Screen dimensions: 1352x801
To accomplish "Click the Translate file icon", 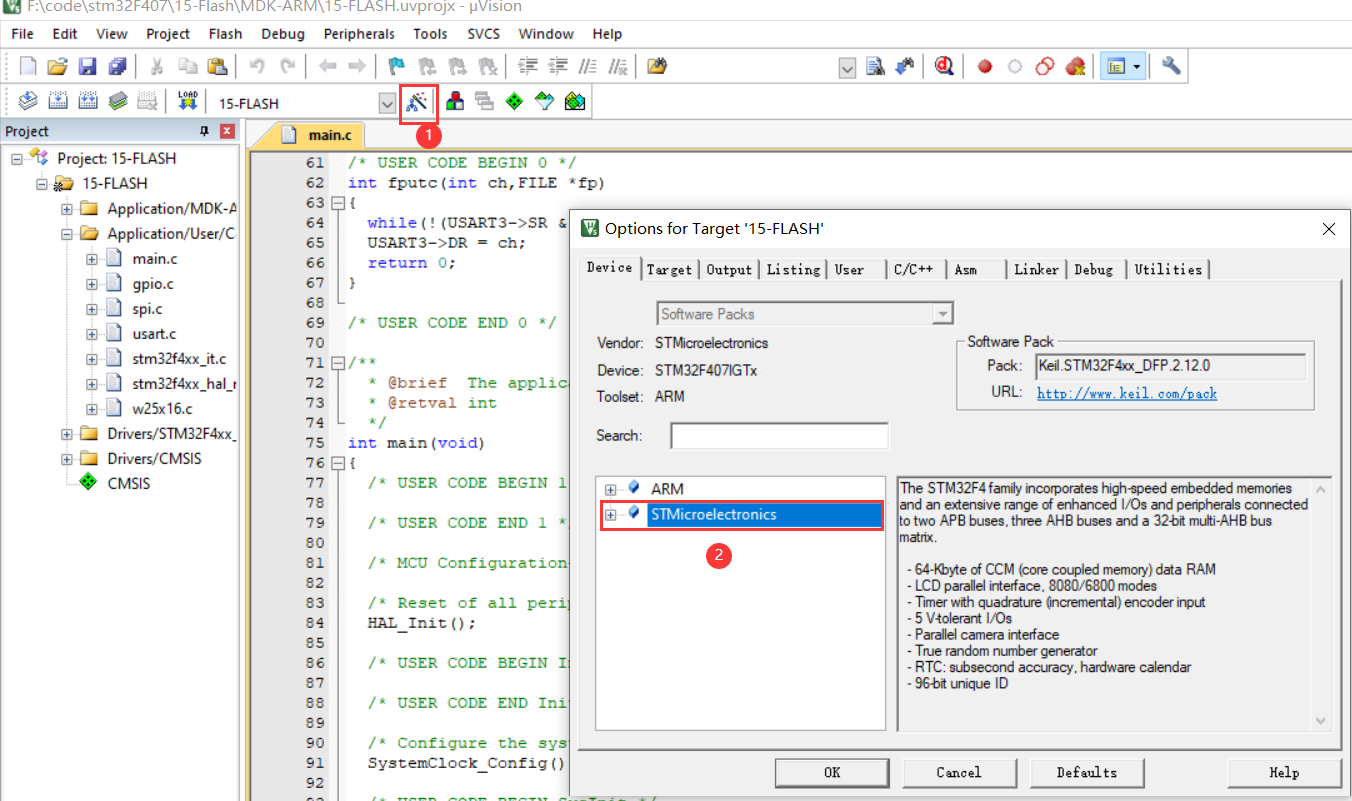I will pos(28,101).
